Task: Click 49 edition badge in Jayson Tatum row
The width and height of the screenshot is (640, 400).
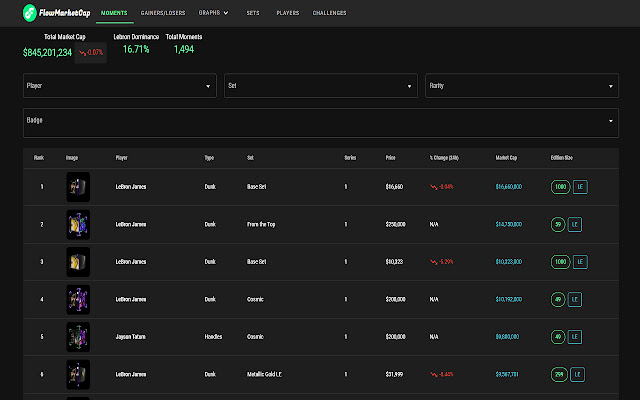Action: coord(558,337)
